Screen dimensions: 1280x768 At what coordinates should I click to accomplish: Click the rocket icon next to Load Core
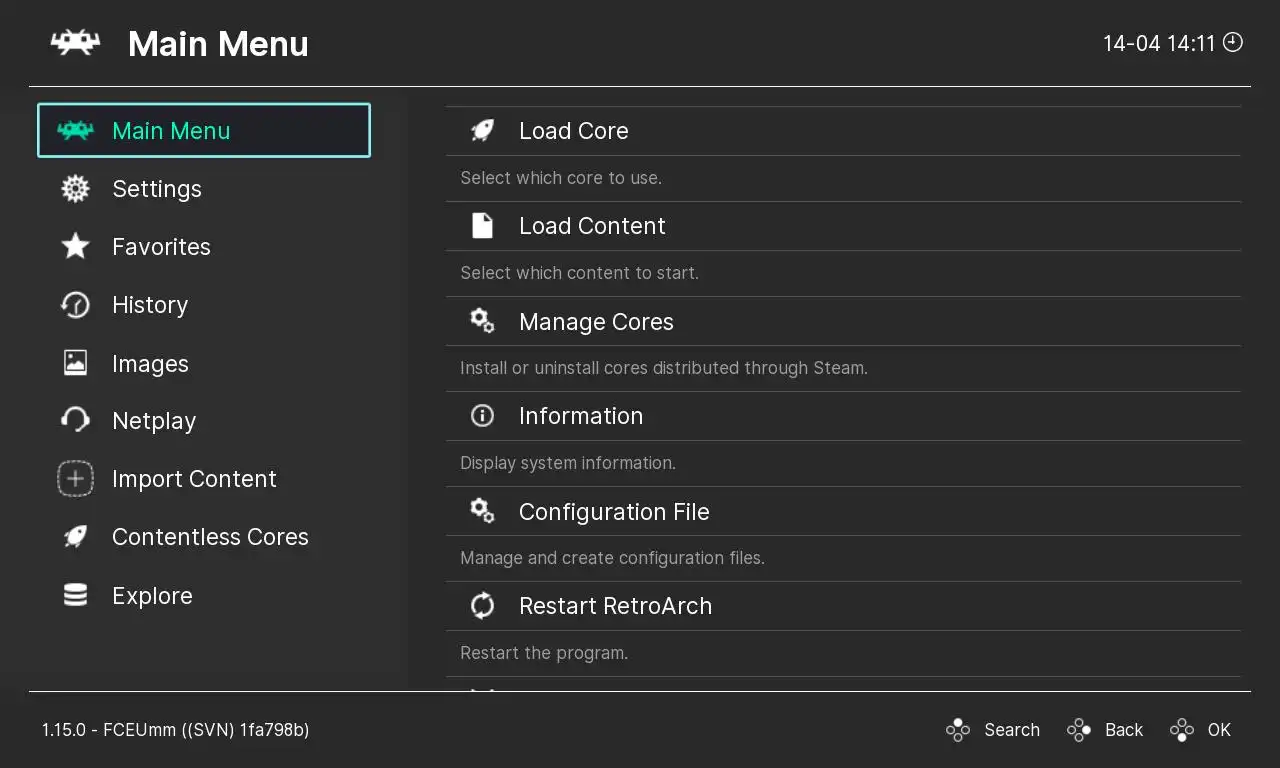click(x=482, y=131)
